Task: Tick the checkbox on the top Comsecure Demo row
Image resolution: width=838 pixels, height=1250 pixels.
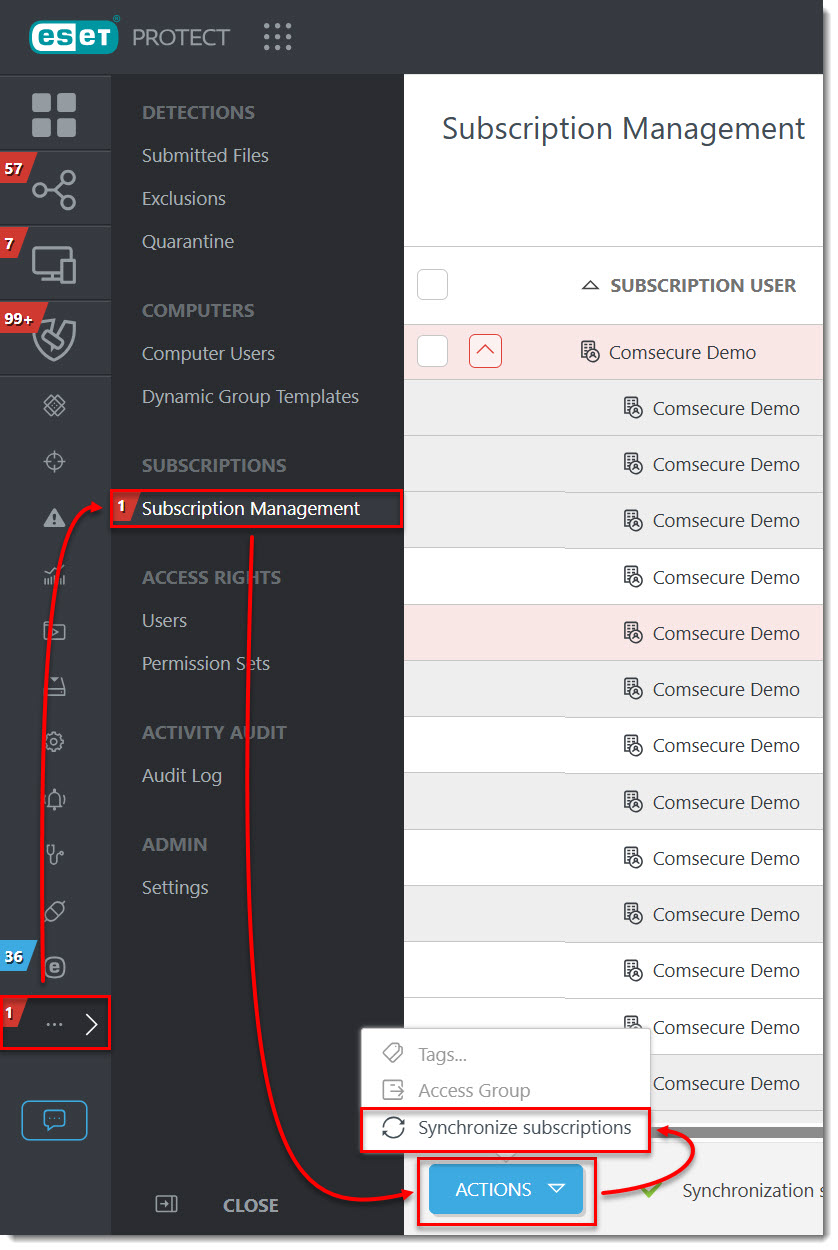Action: click(x=432, y=352)
